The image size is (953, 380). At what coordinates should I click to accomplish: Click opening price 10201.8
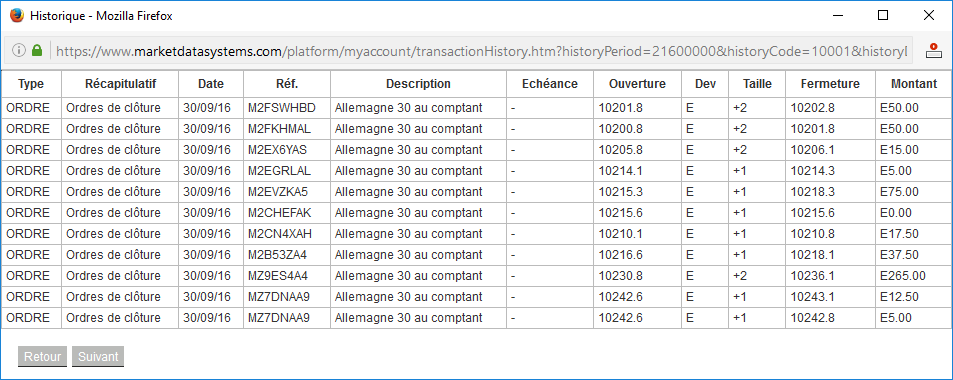pos(621,108)
